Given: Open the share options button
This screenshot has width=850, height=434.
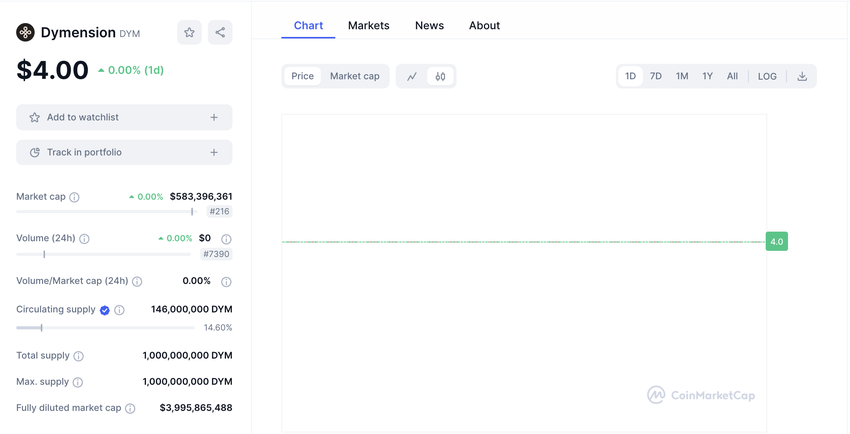Looking at the screenshot, I should point(220,33).
